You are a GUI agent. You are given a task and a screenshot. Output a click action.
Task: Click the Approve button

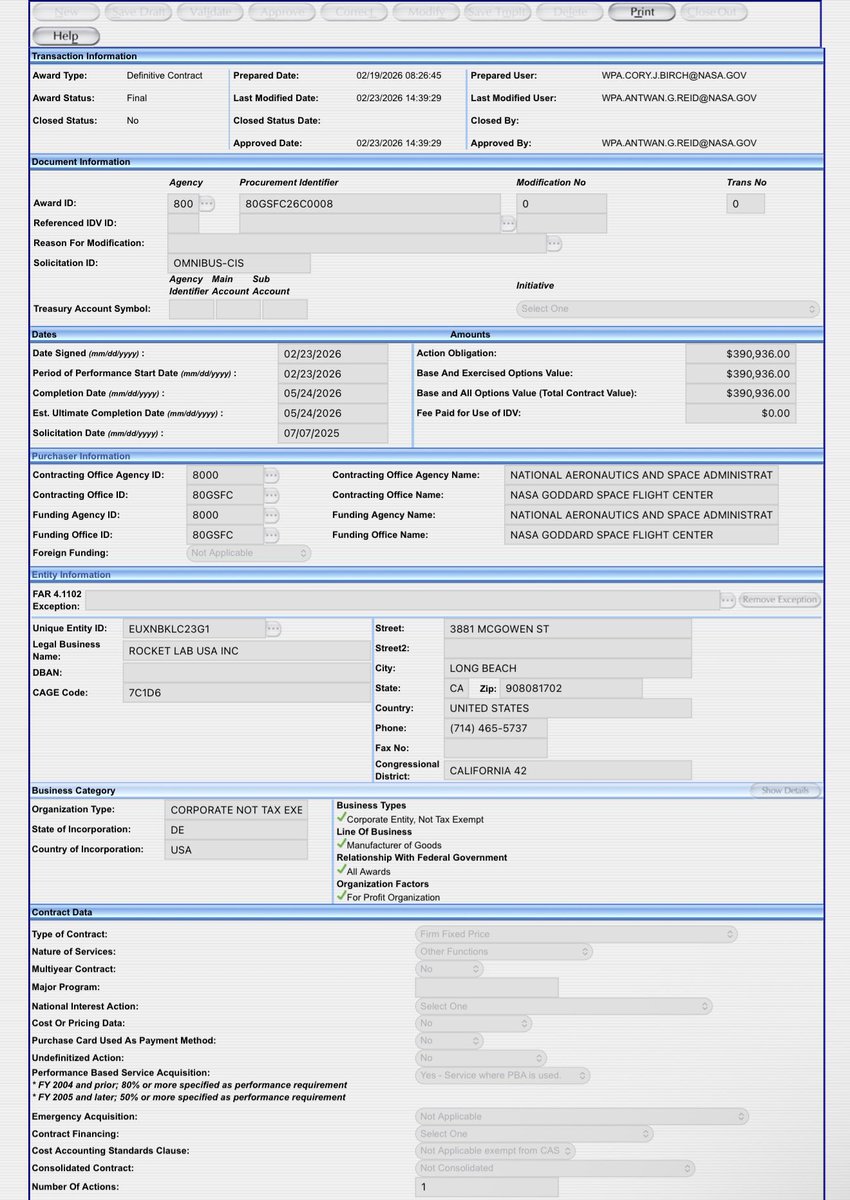point(282,12)
